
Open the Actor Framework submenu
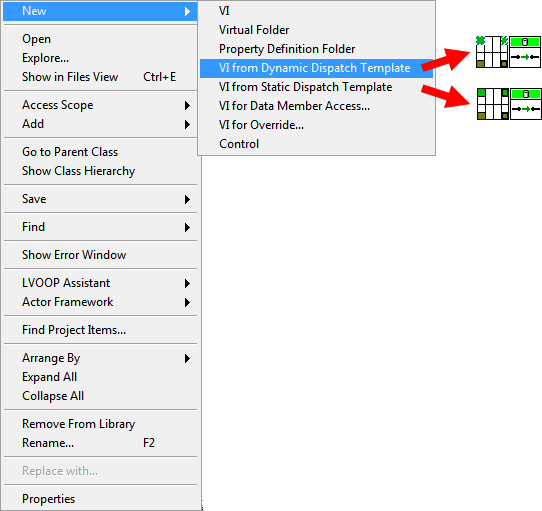click(x=100, y=302)
